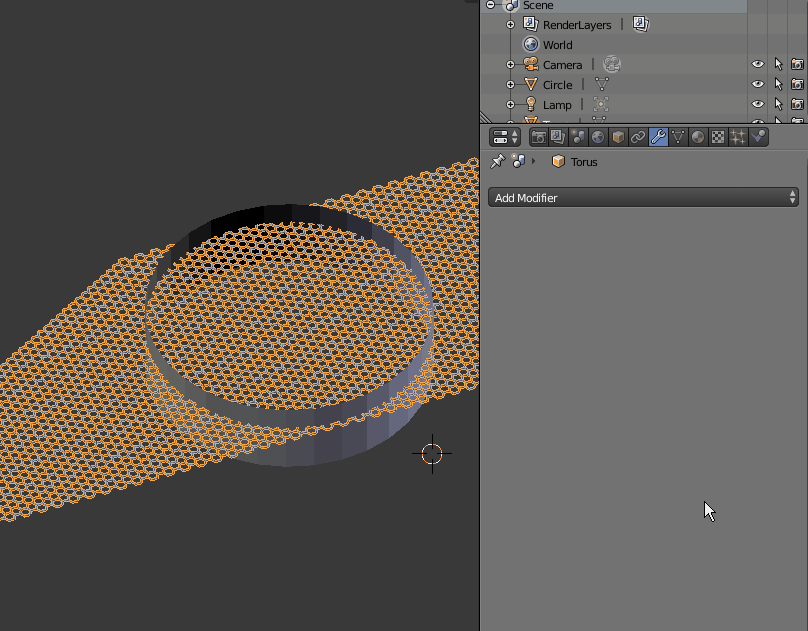
Task: Open the Add Modifier dropdown
Action: (643, 197)
